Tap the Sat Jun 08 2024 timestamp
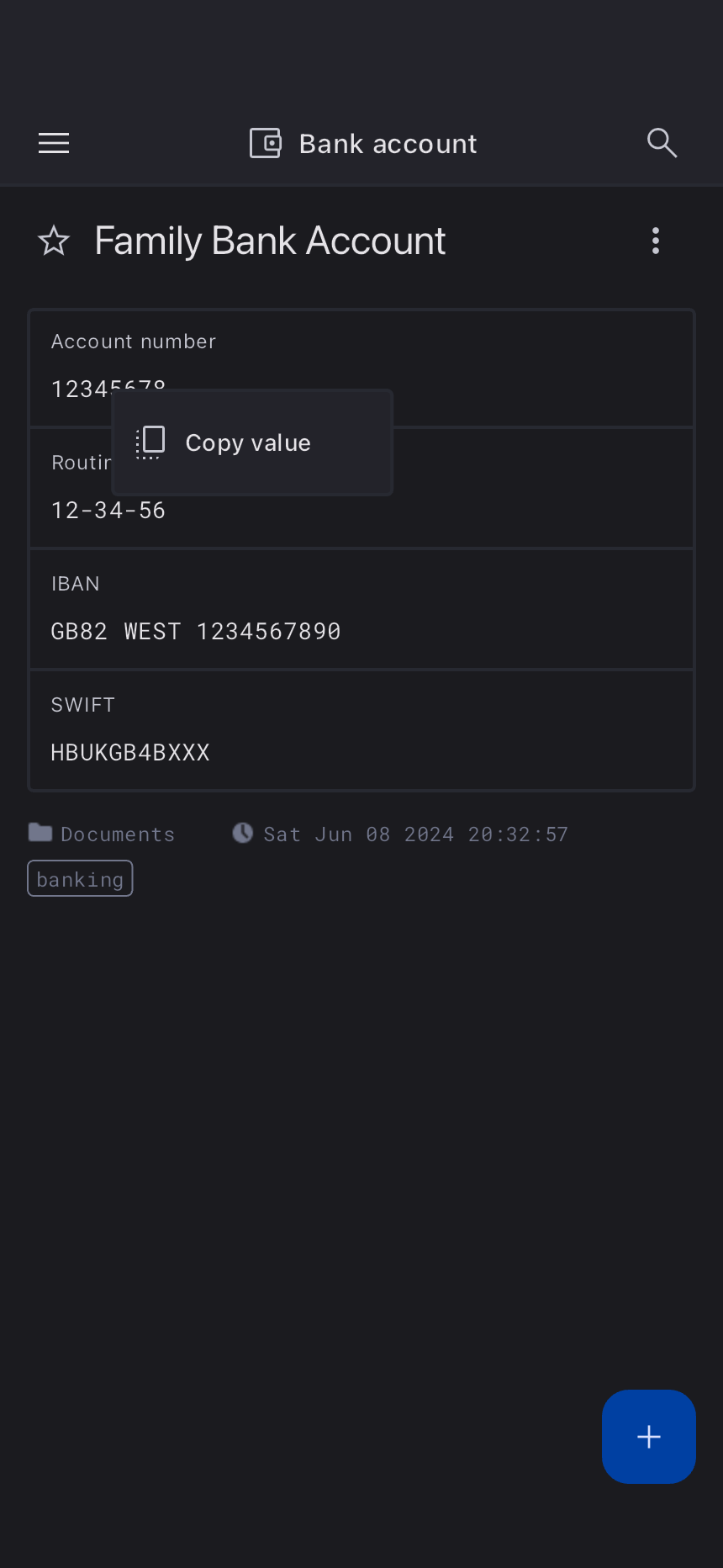 [x=415, y=834]
